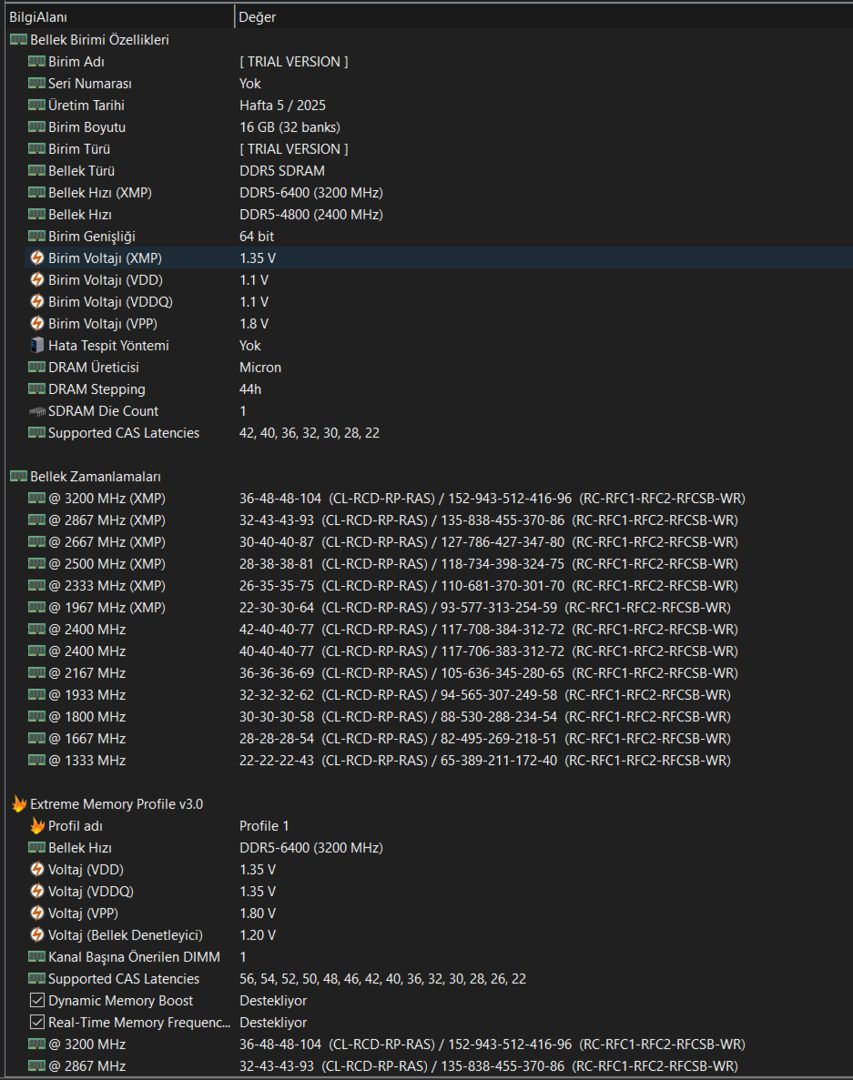Click the voltage icon beside Voltaj (VPP)
The height and width of the screenshot is (1080, 853).
click(37, 913)
